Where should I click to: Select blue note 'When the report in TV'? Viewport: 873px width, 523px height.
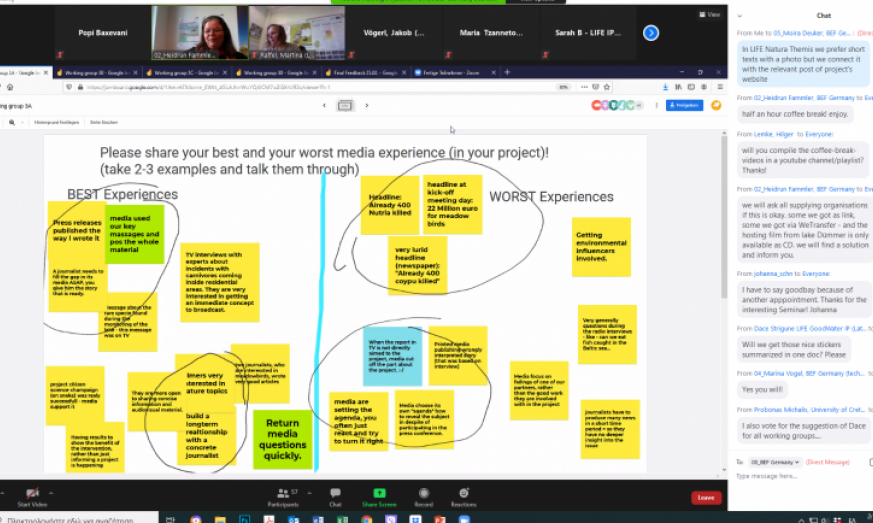393,356
